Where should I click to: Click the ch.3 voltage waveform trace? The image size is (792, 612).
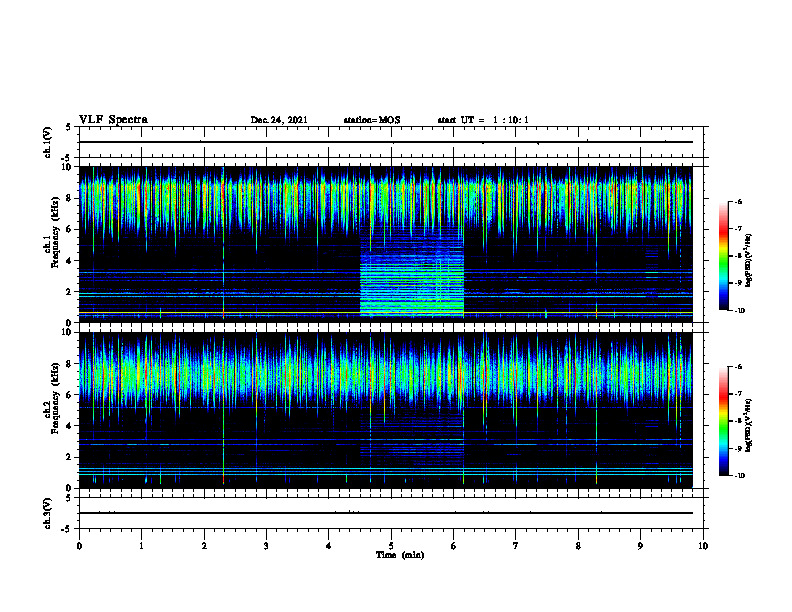click(385, 513)
